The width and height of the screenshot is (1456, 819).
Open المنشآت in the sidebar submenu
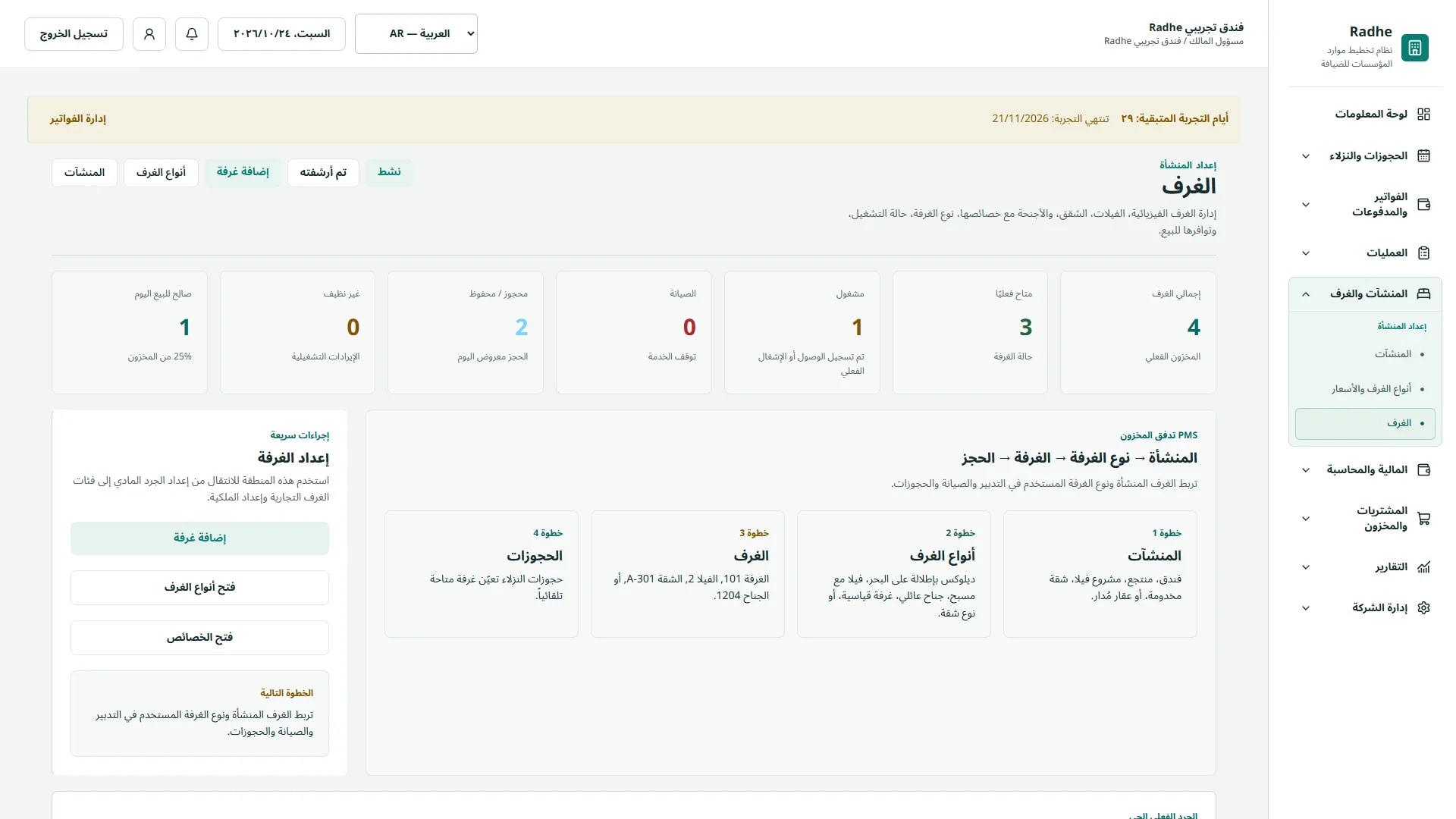click(1365, 354)
